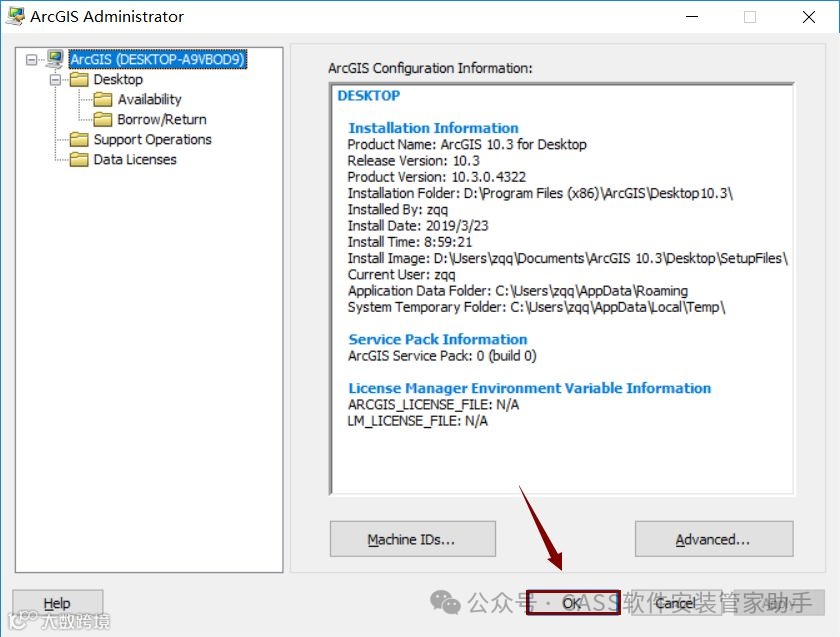Confirm with the OK button
The height and width of the screenshot is (637, 840).
(573, 603)
